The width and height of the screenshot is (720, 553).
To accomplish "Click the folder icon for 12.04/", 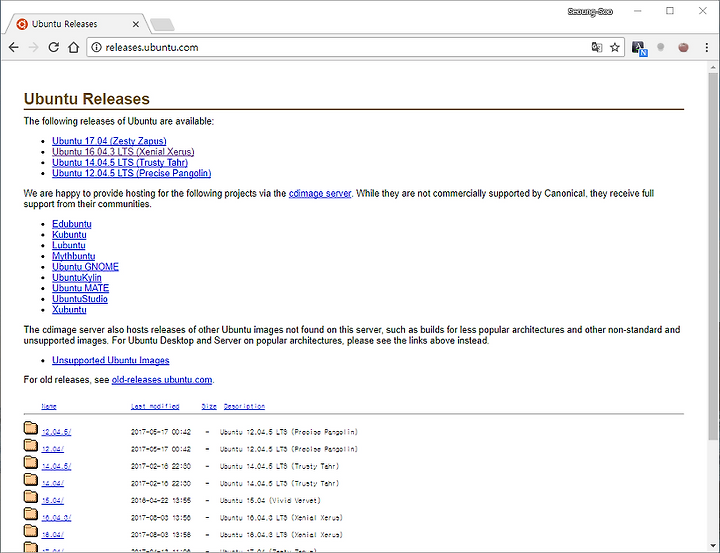I will [x=31, y=445].
